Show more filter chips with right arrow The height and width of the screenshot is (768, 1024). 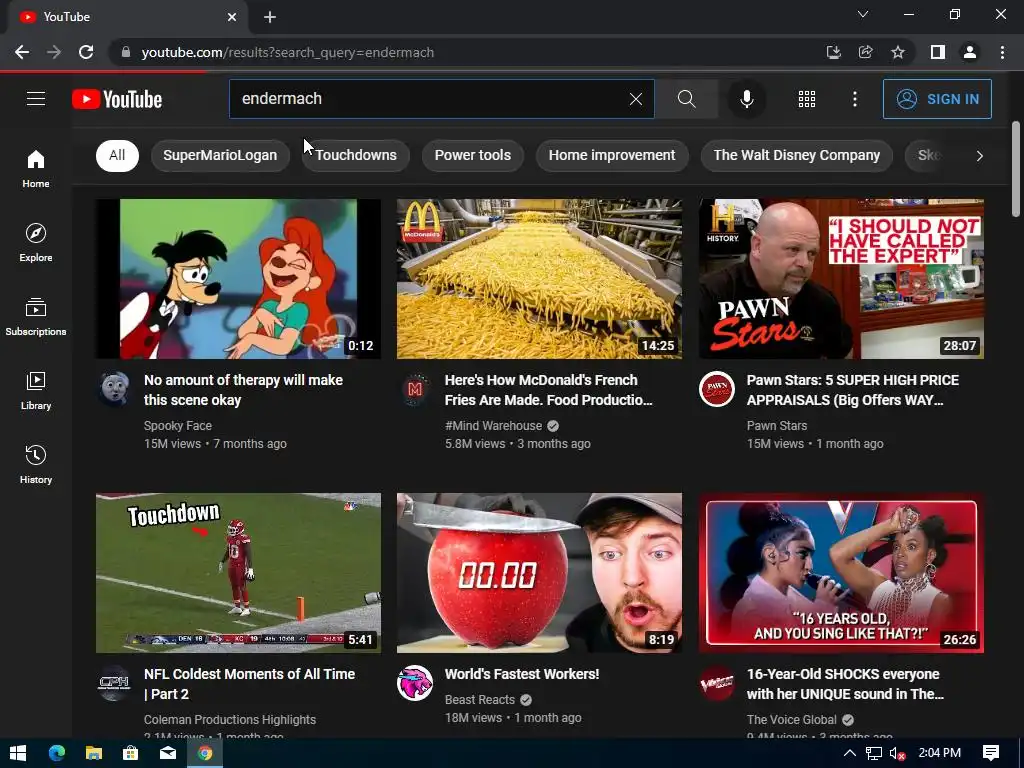pyautogui.click(x=979, y=155)
